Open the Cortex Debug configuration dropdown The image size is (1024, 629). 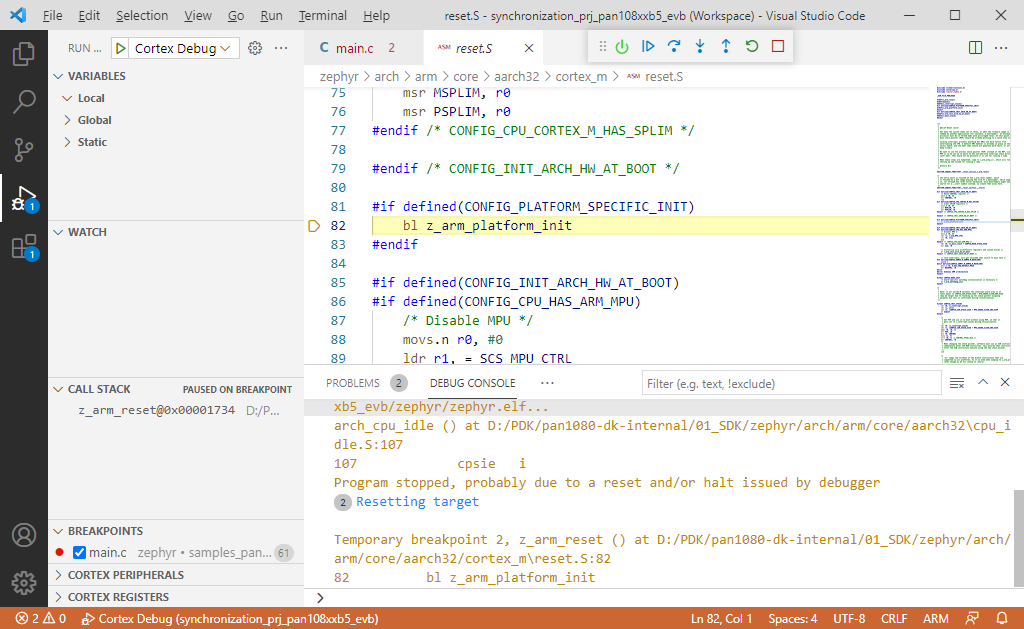183,48
